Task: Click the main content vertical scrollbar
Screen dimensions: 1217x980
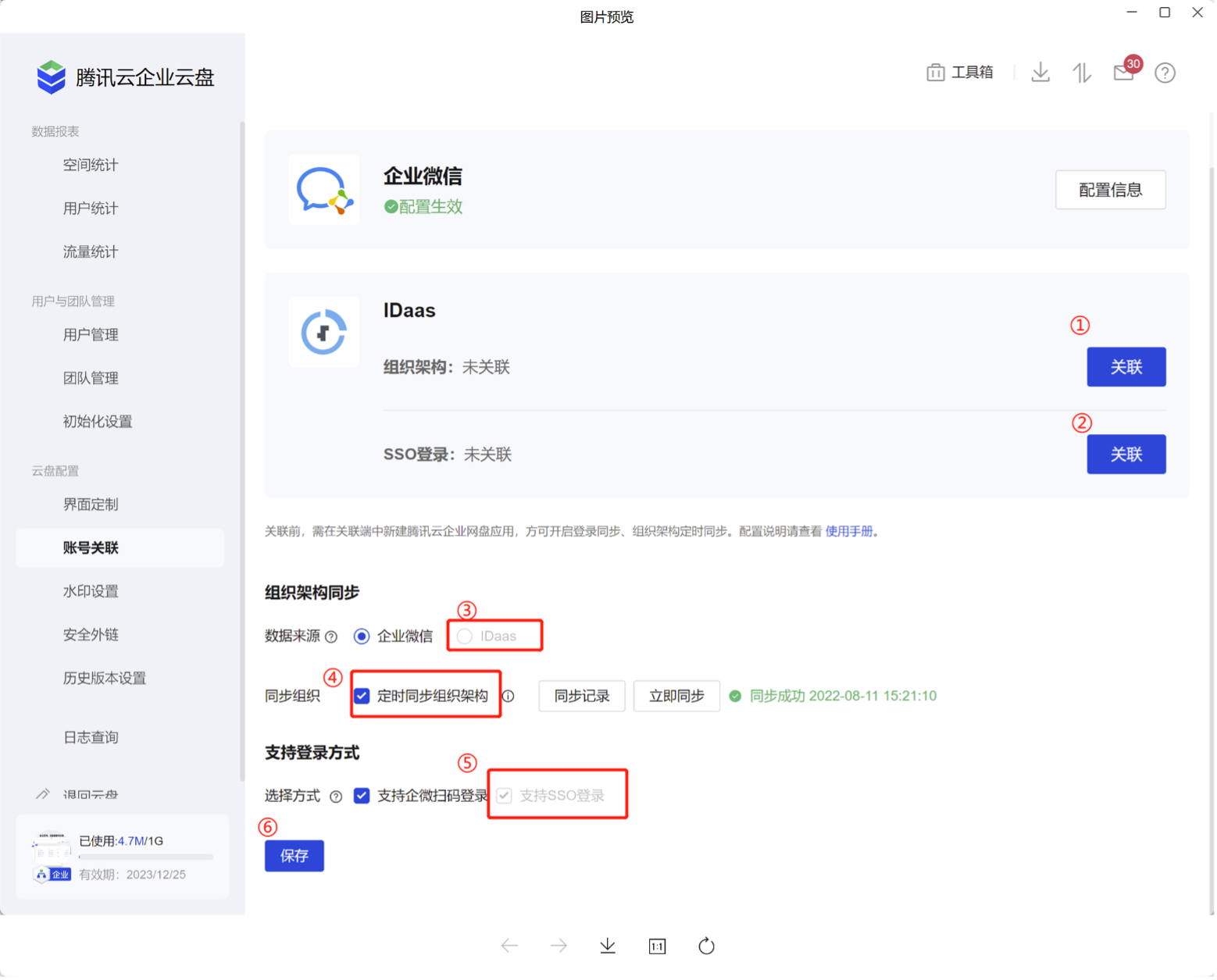Action: click(1212, 539)
